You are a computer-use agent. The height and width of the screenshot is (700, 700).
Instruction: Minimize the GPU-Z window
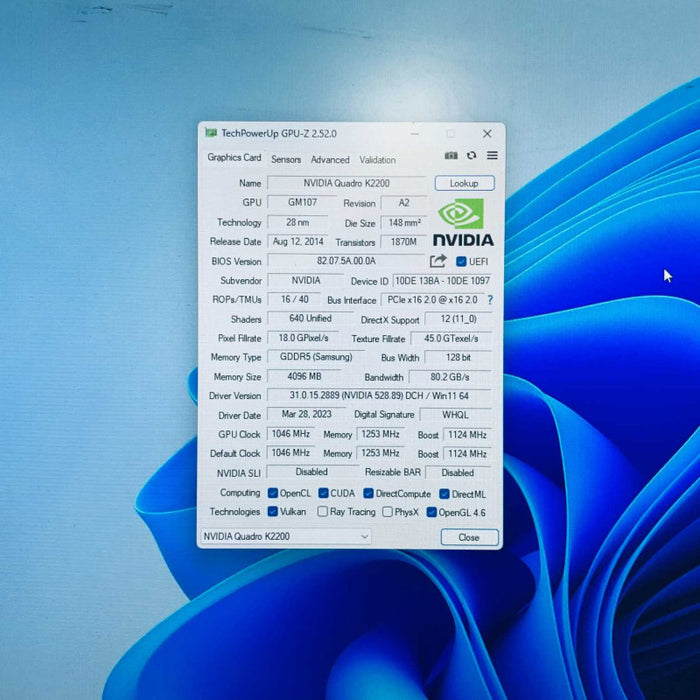point(415,133)
